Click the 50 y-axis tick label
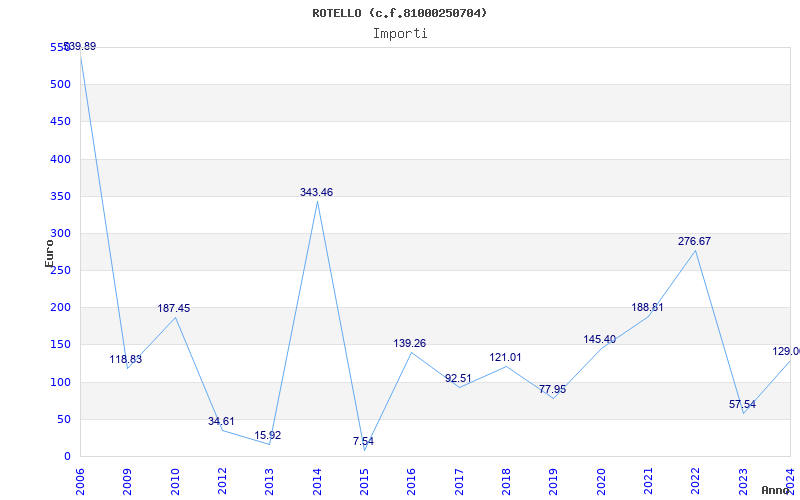Image resolution: width=800 pixels, height=500 pixels. coord(64,419)
